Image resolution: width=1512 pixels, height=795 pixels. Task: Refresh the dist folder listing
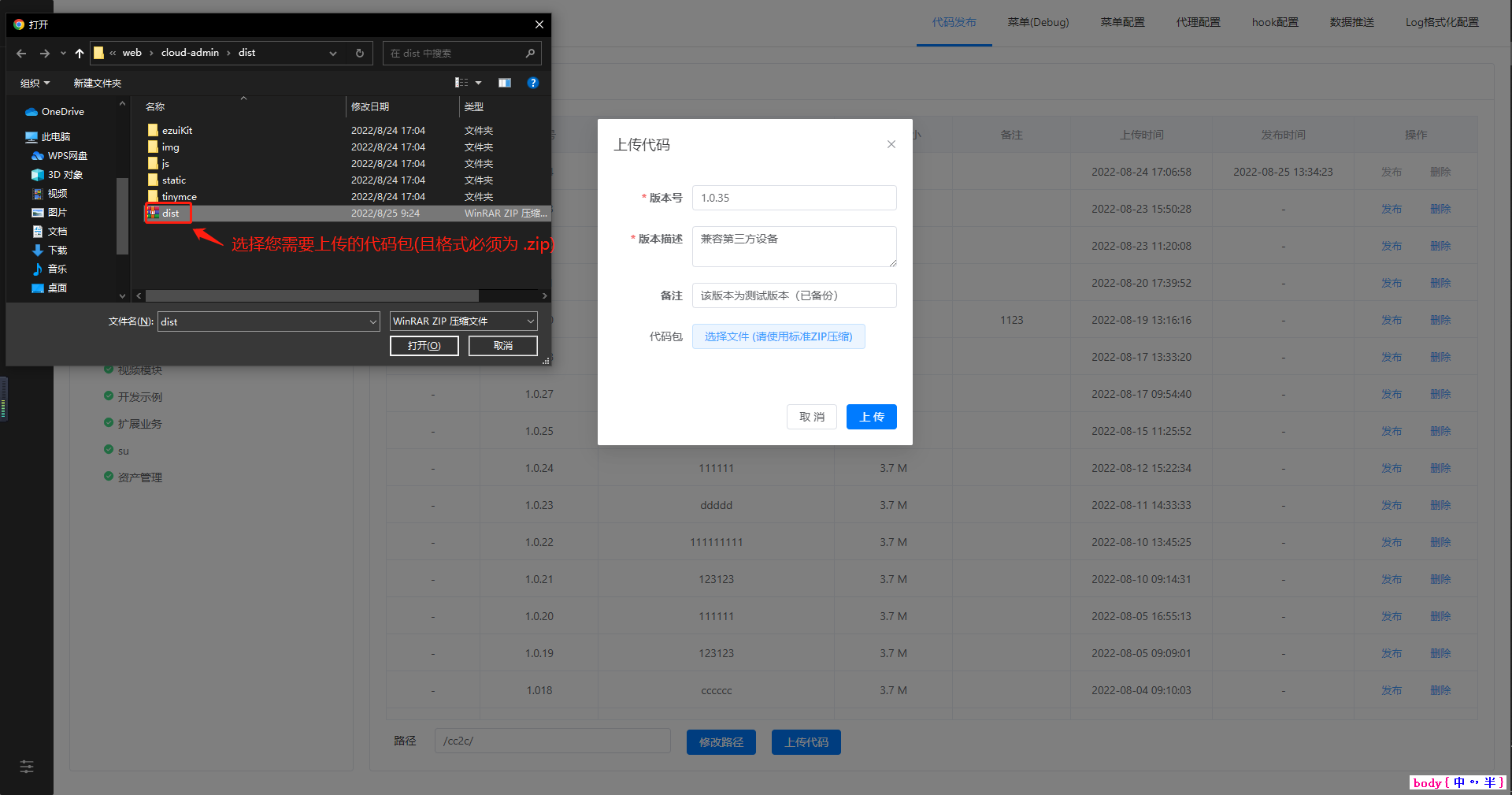tap(360, 54)
